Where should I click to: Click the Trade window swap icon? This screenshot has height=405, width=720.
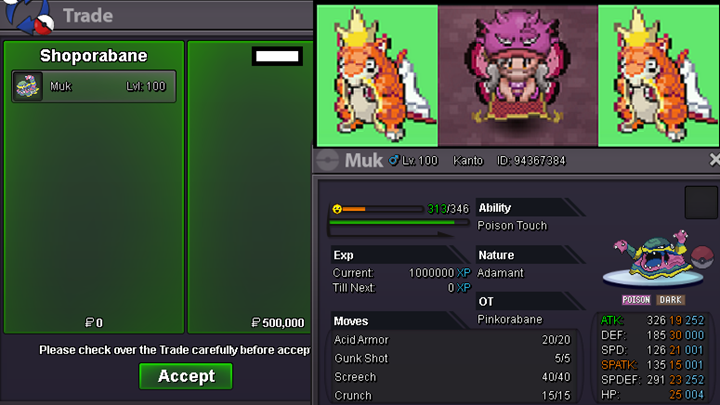tap(28, 17)
